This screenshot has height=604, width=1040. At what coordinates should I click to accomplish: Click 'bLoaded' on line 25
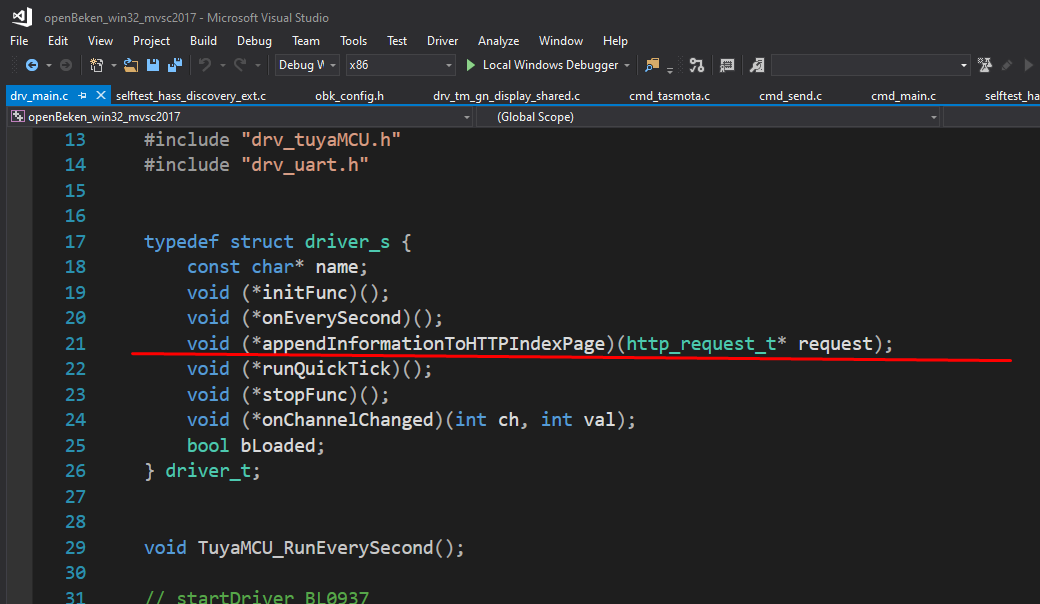pyautogui.click(x=277, y=446)
